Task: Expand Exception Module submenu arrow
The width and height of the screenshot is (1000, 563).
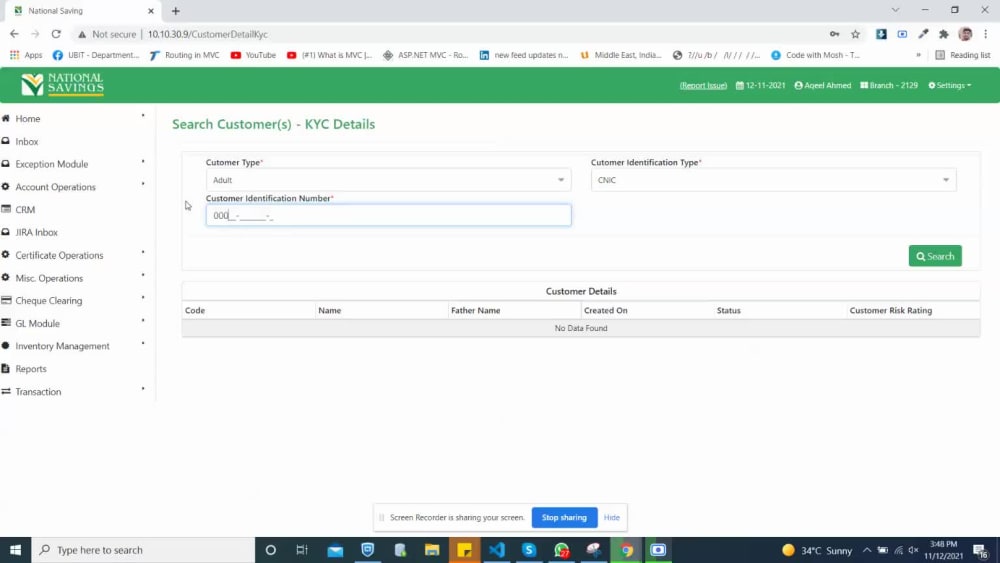Action: point(143,161)
